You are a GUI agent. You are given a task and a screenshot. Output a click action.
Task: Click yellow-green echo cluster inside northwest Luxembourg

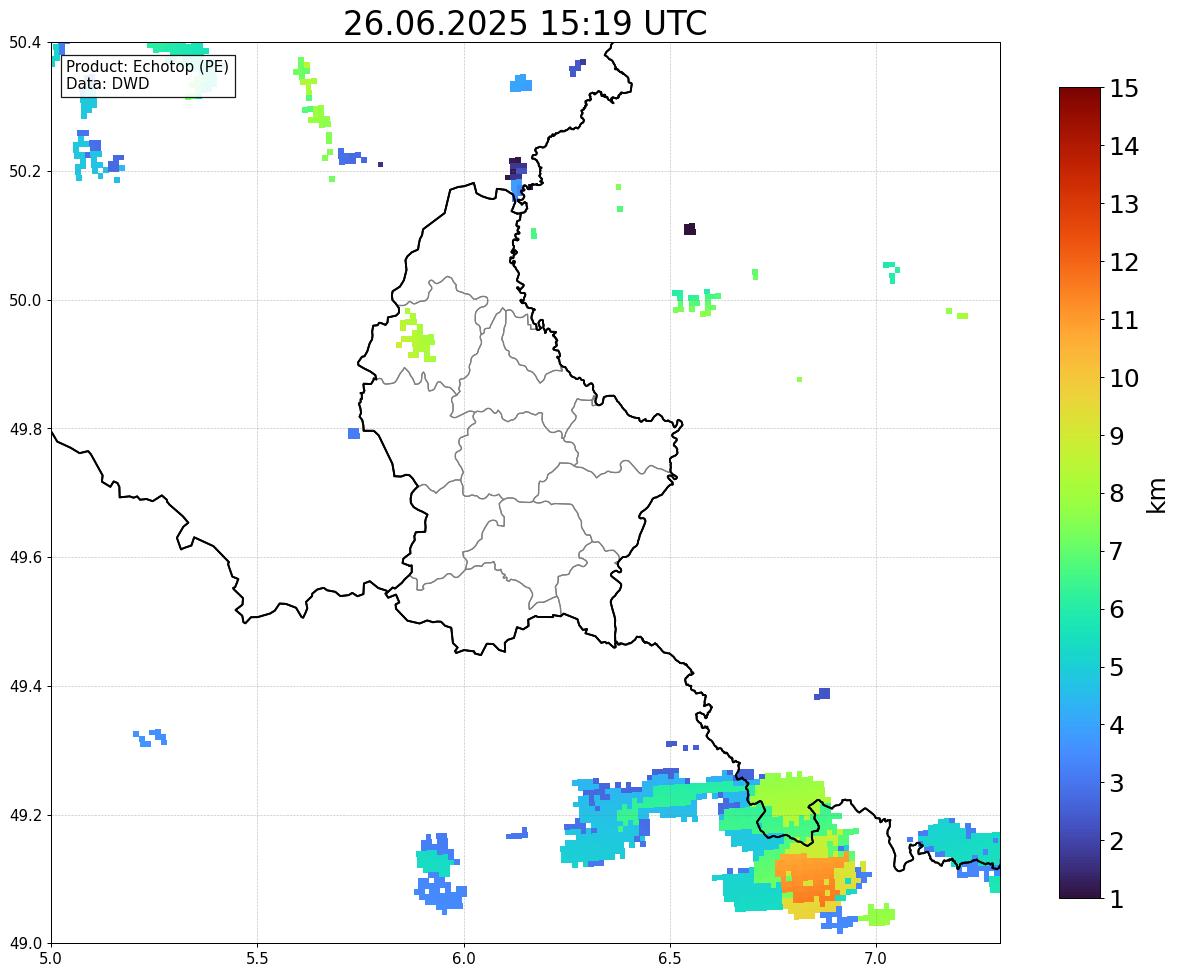click(417, 336)
